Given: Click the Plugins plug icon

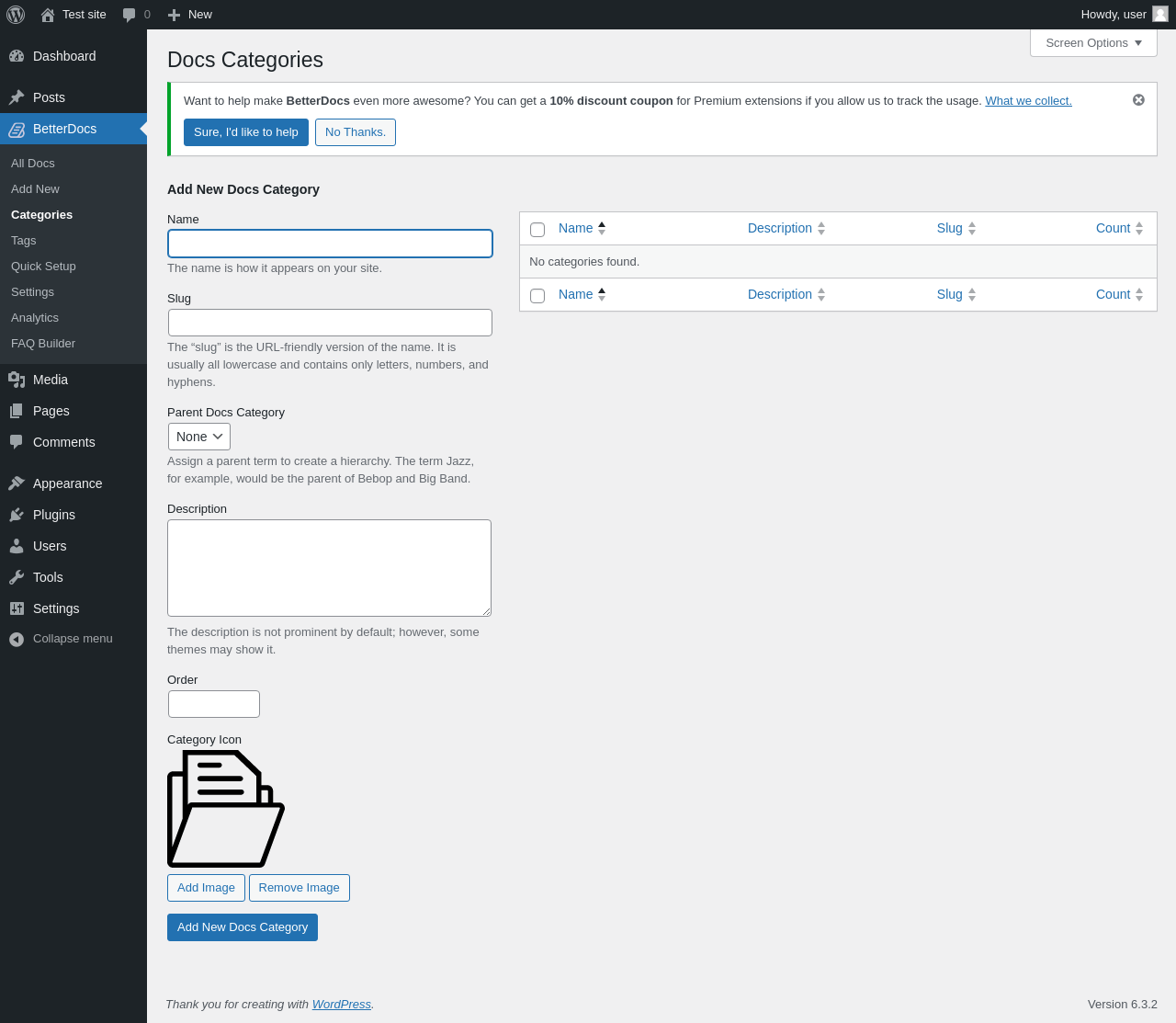Looking at the screenshot, I should coord(17,515).
